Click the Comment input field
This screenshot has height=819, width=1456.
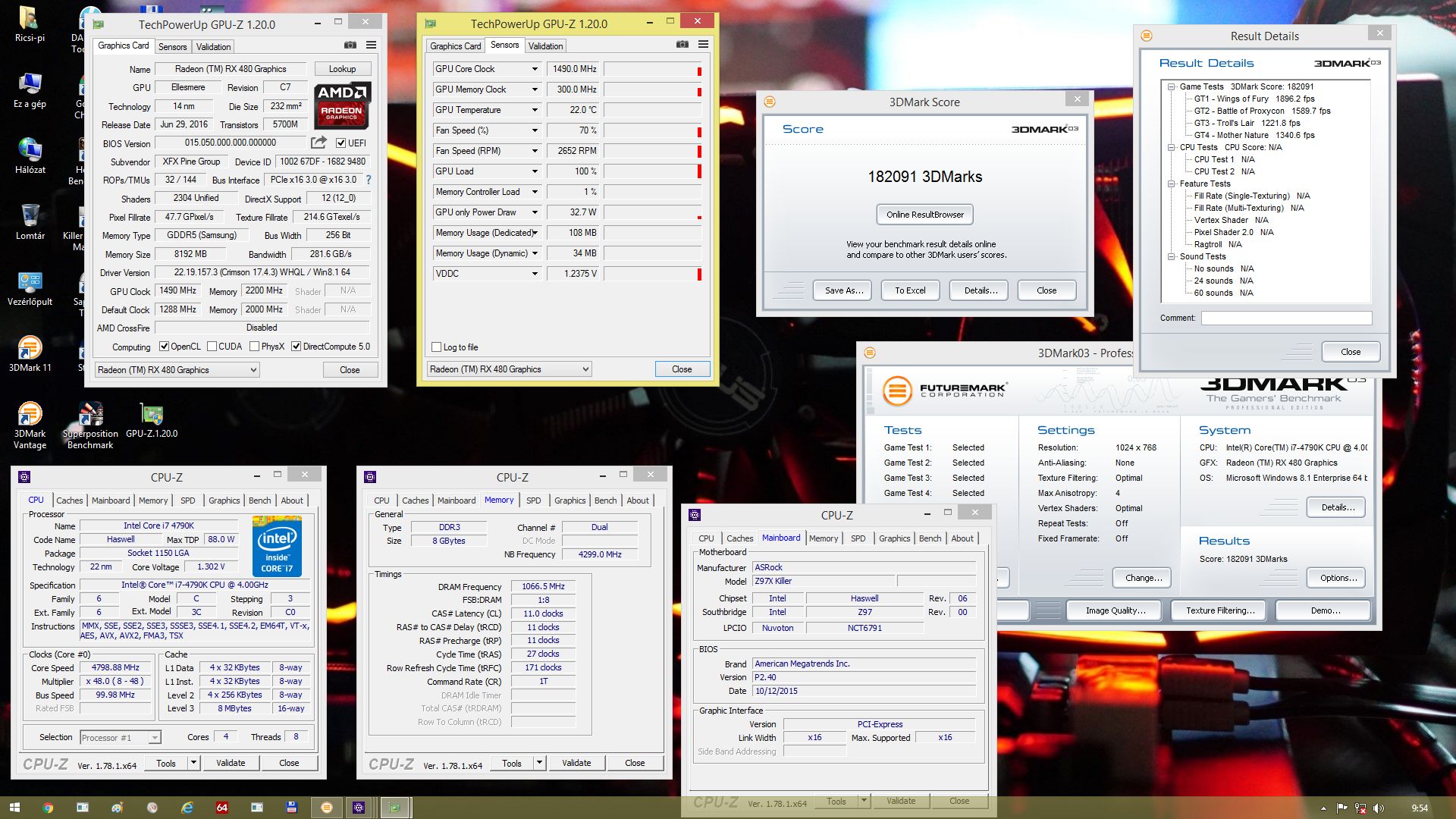click(x=1286, y=318)
